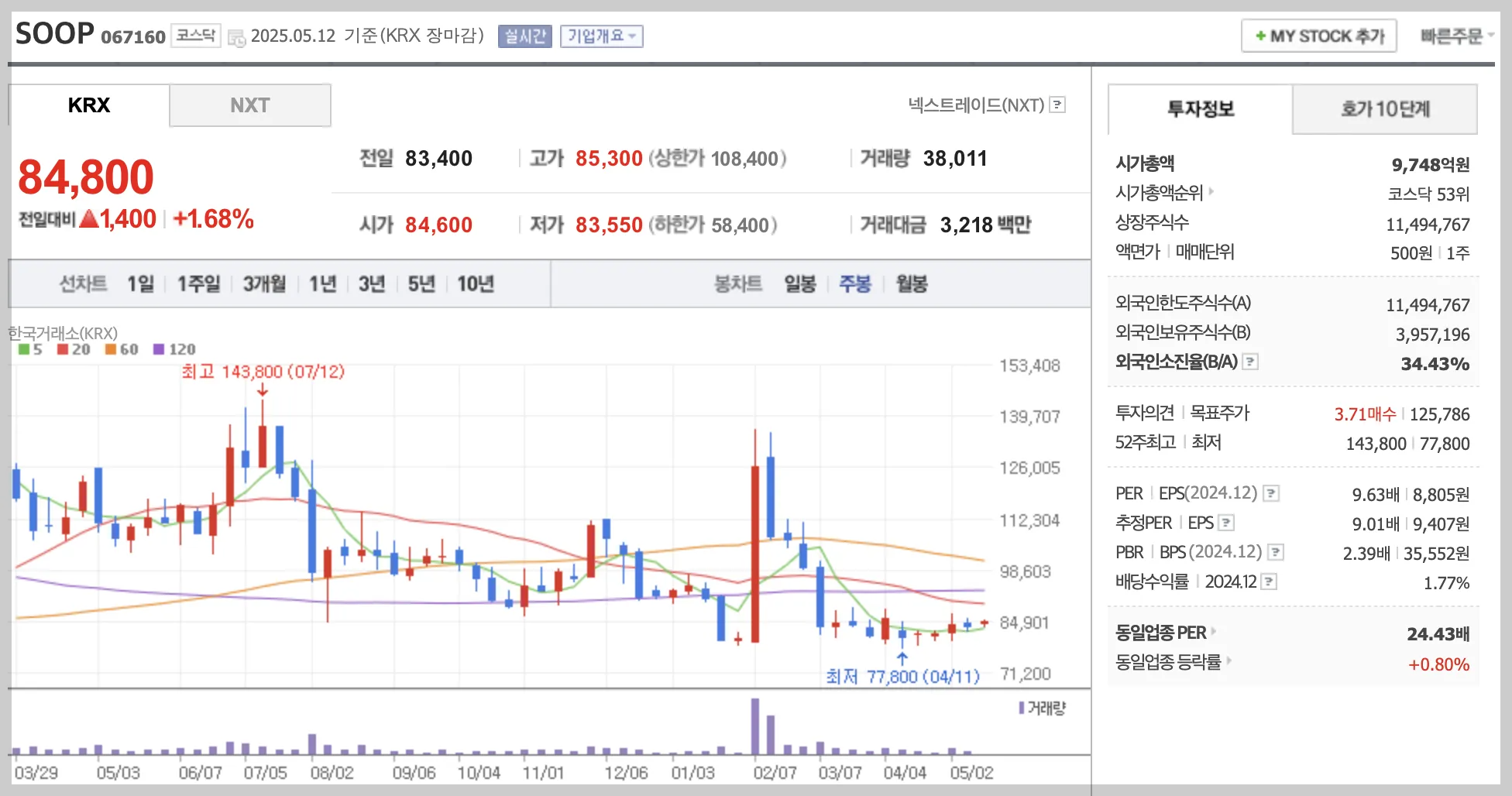Click orange 60-day moving average swatch
This screenshot has width=1512, height=796.
pyautogui.click(x=111, y=349)
